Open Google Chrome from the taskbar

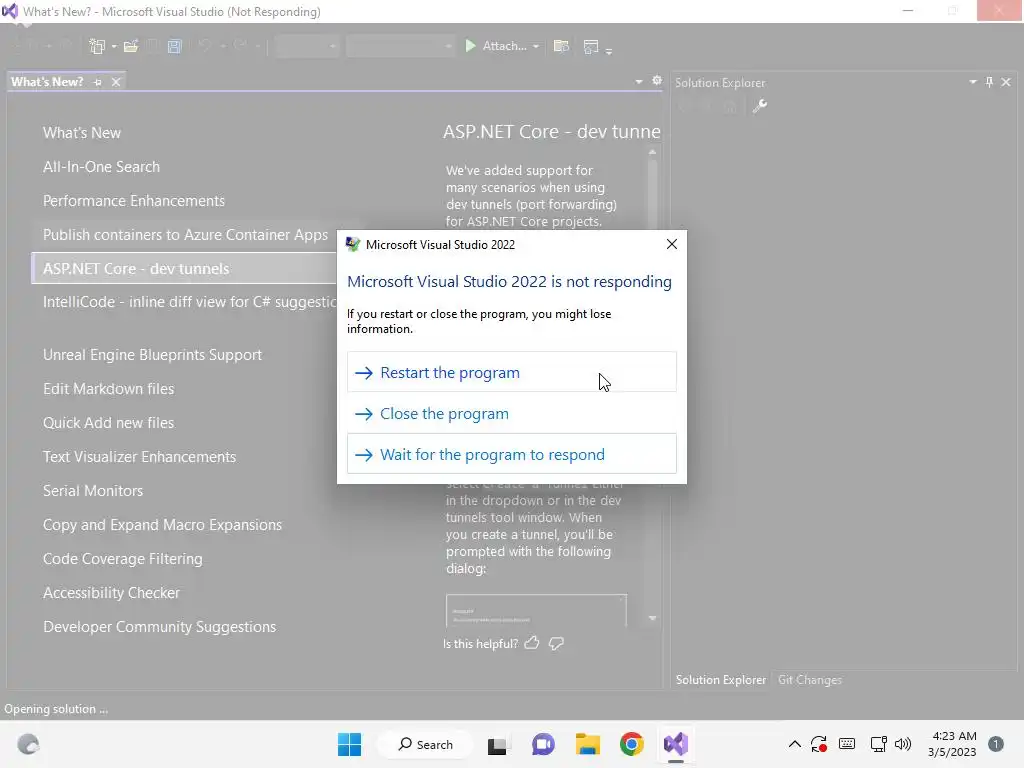click(632, 744)
